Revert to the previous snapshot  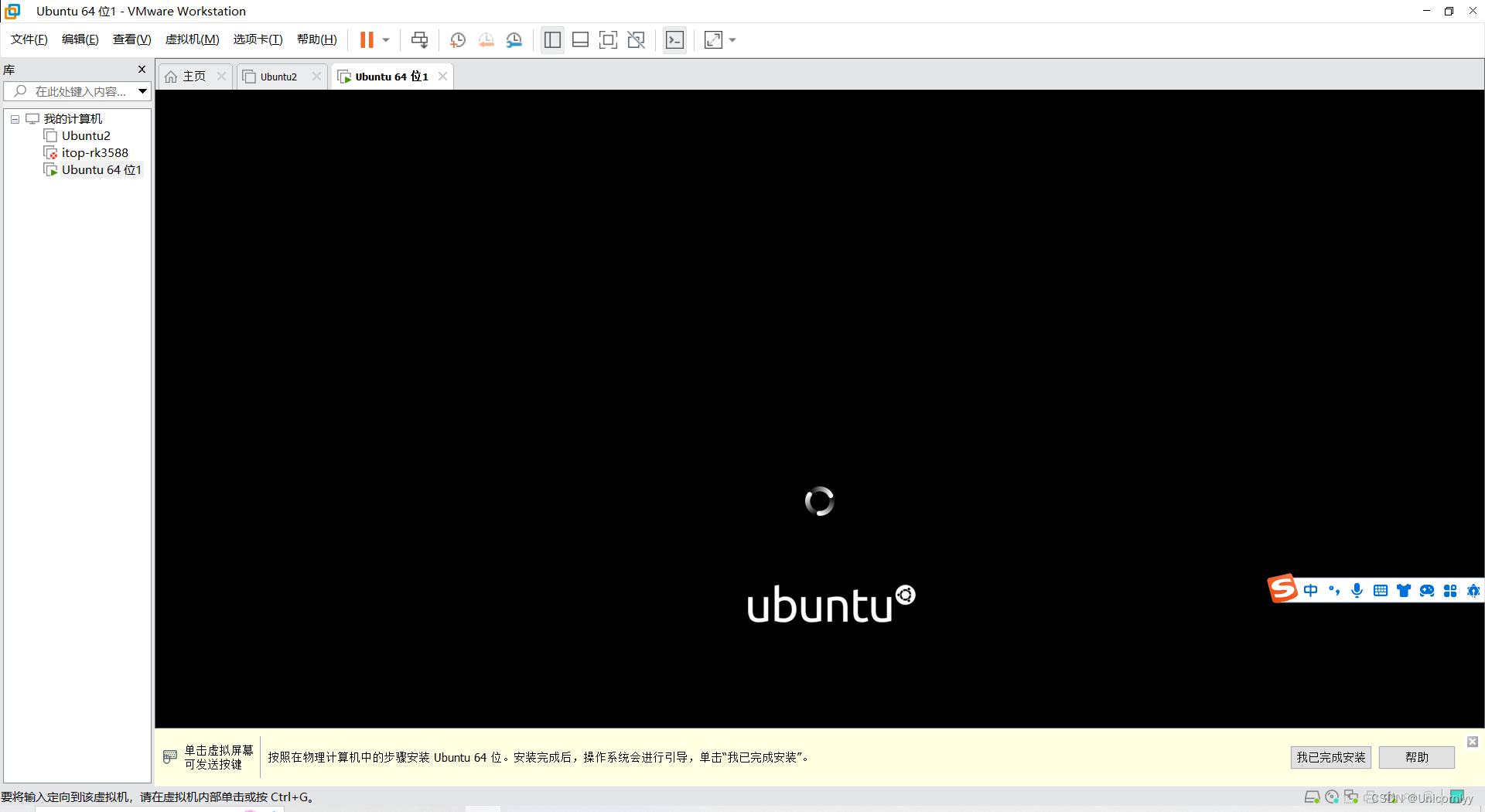tap(486, 39)
